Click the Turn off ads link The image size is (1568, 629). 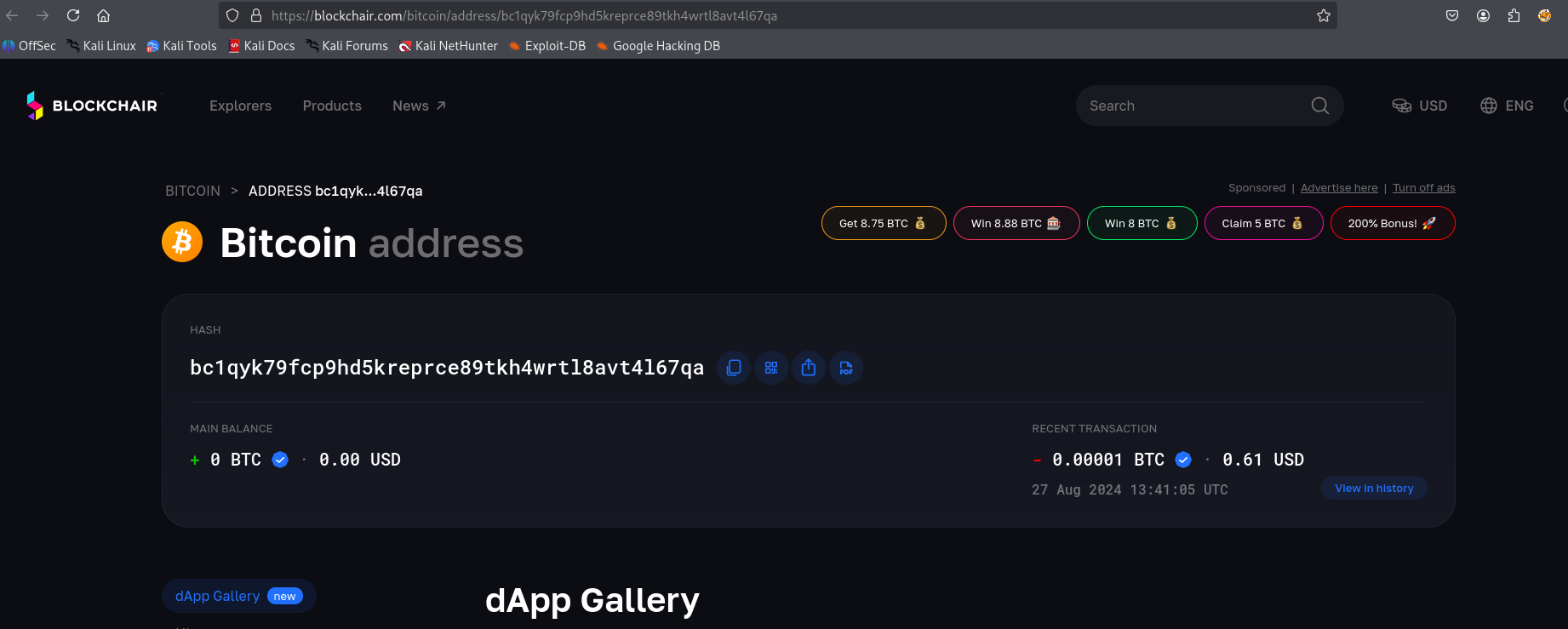point(1423,188)
